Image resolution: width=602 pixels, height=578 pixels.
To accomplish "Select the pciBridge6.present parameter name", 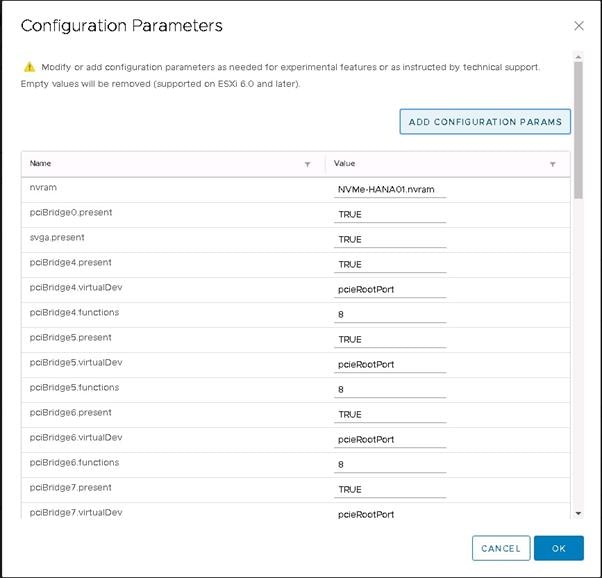I will [71, 412].
